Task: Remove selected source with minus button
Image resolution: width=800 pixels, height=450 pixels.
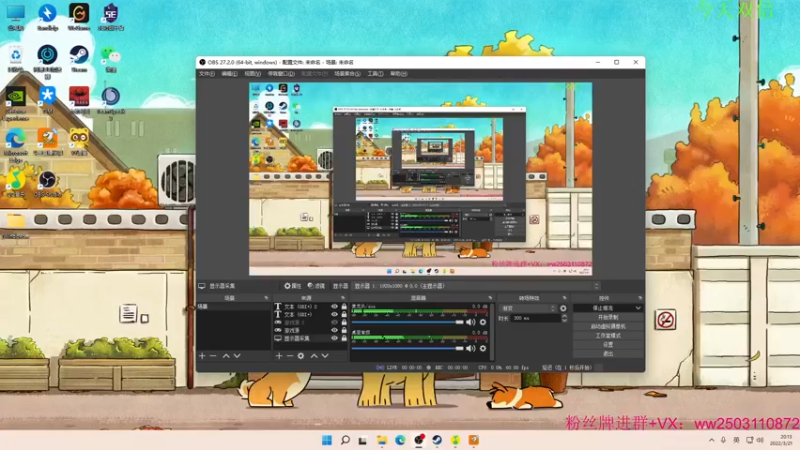Action: tap(290, 356)
